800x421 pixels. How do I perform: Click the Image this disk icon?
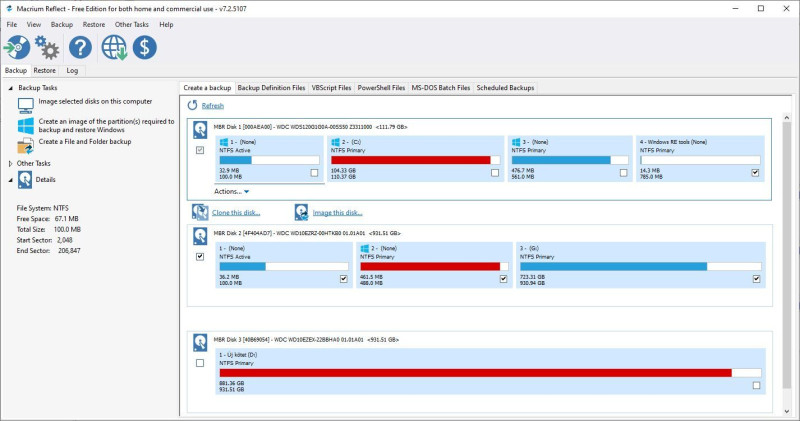(302, 212)
